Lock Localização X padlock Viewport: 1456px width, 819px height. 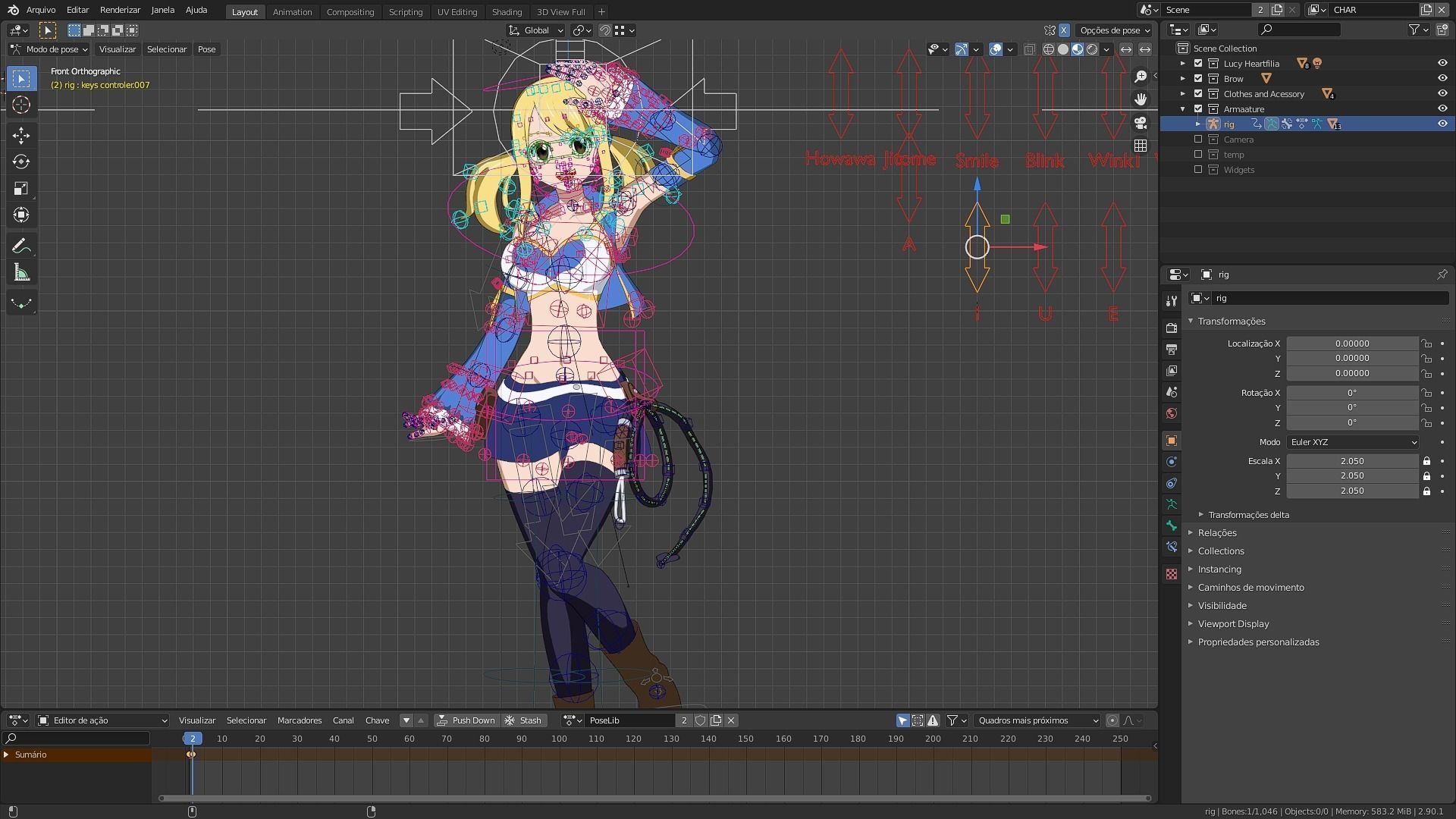(x=1426, y=344)
